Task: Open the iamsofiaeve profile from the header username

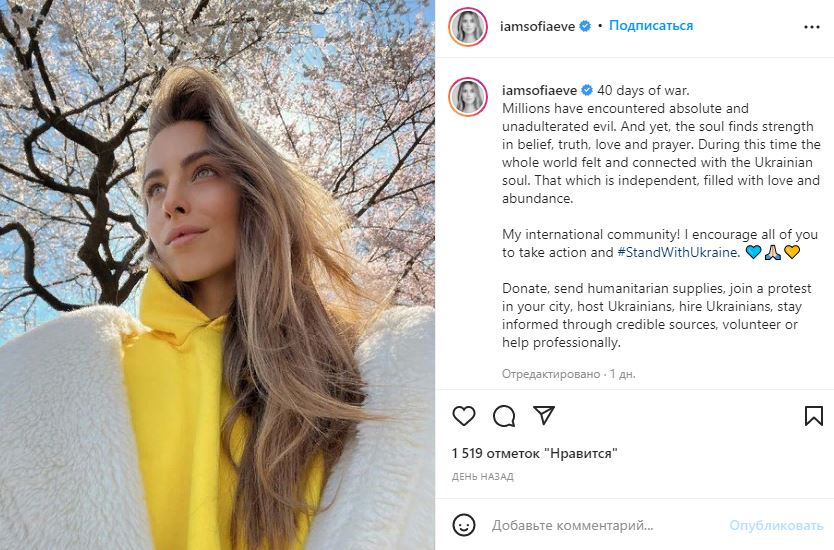Action: [x=537, y=26]
